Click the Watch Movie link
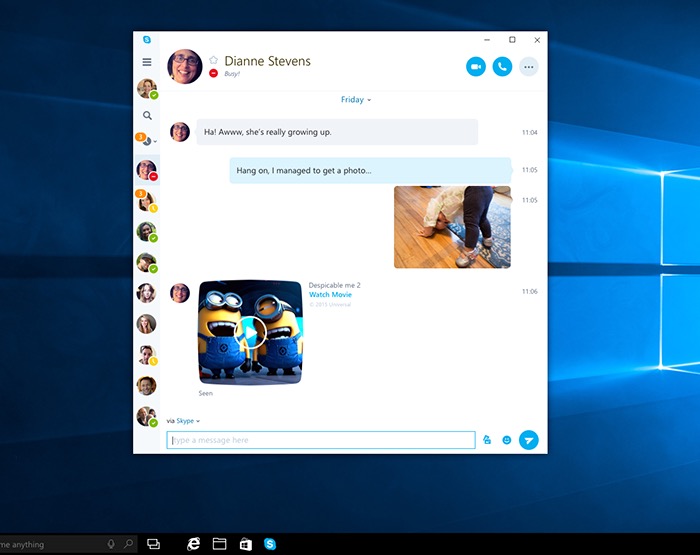This screenshot has height=555, width=700. point(330,295)
